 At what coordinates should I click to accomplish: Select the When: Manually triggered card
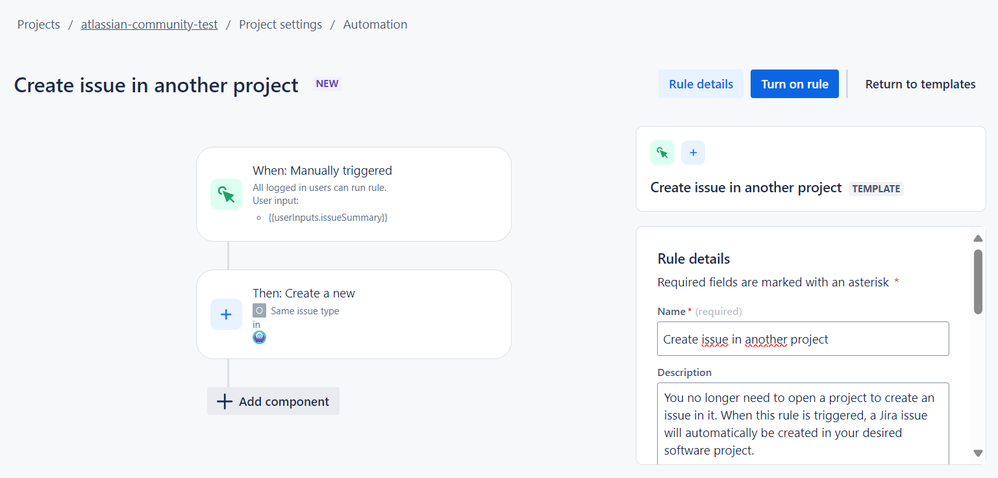tap(354, 194)
